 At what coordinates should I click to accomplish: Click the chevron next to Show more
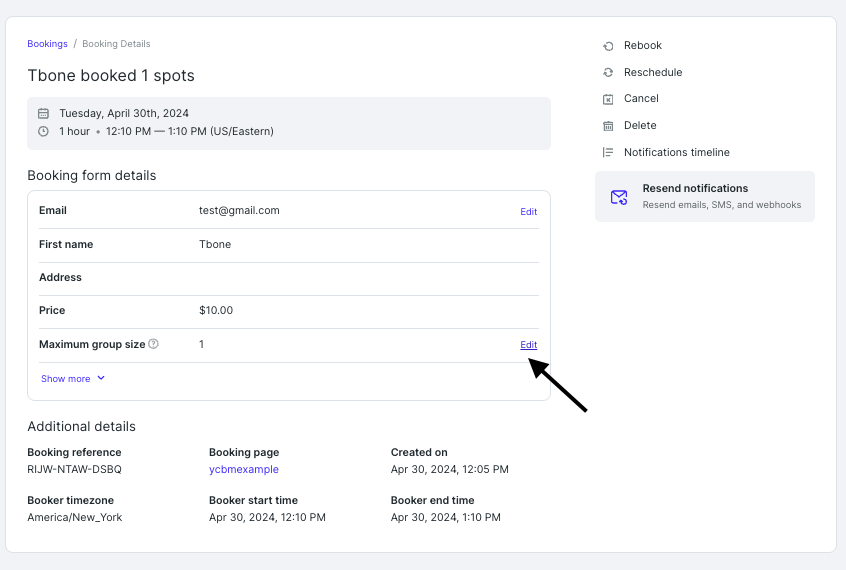[x=101, y=379]
